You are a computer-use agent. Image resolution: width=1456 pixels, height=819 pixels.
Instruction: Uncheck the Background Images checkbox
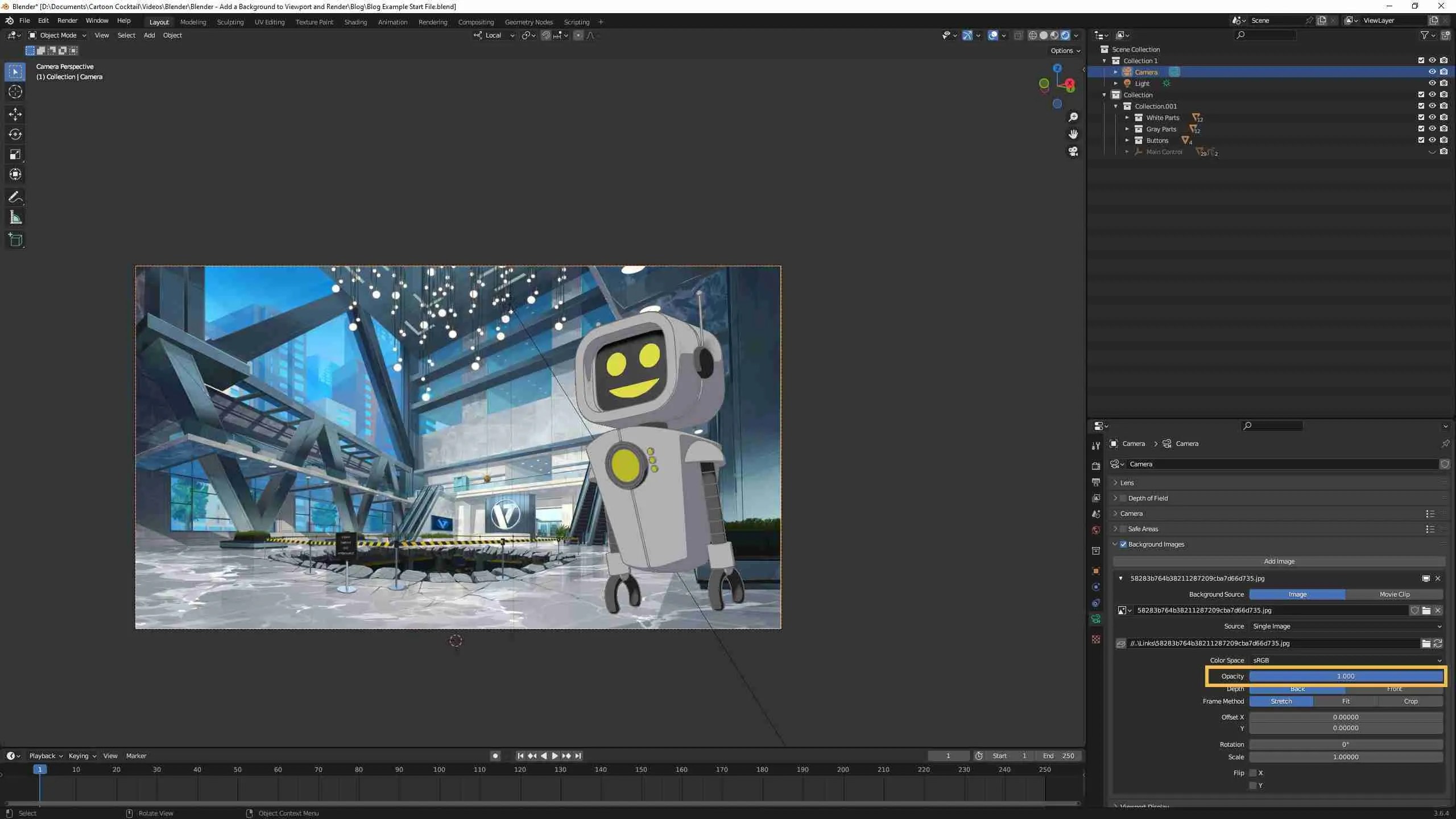(x=1123, y=544)
